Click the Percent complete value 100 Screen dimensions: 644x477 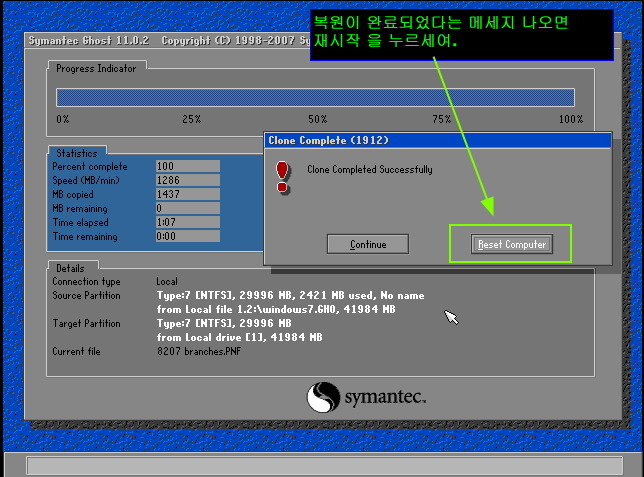(x=188, y=166)
